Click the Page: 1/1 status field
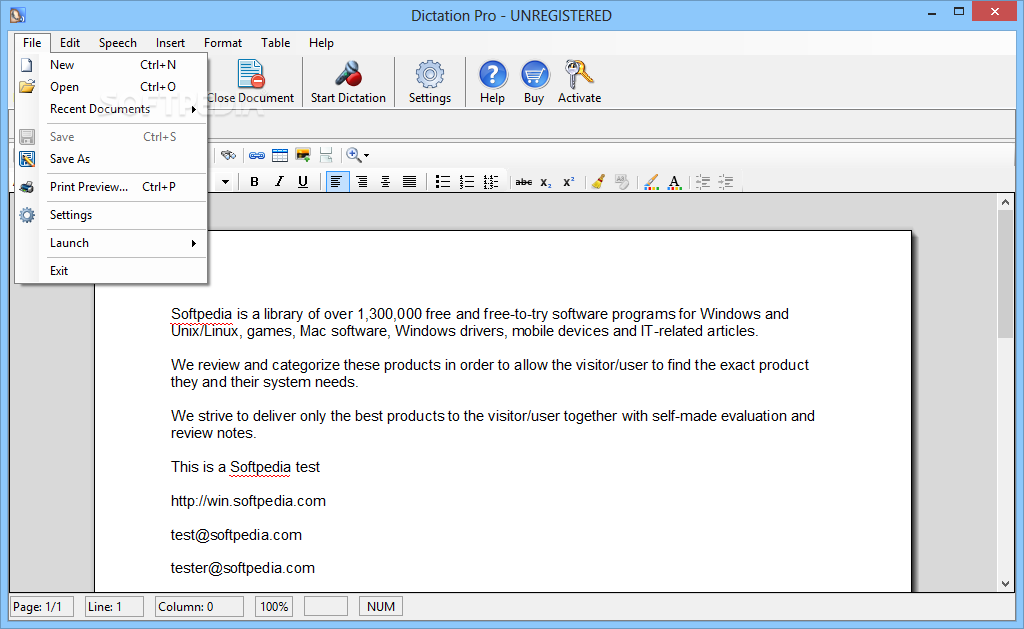This screenshot has width=1024, height=629. click(x=42, y=607)
